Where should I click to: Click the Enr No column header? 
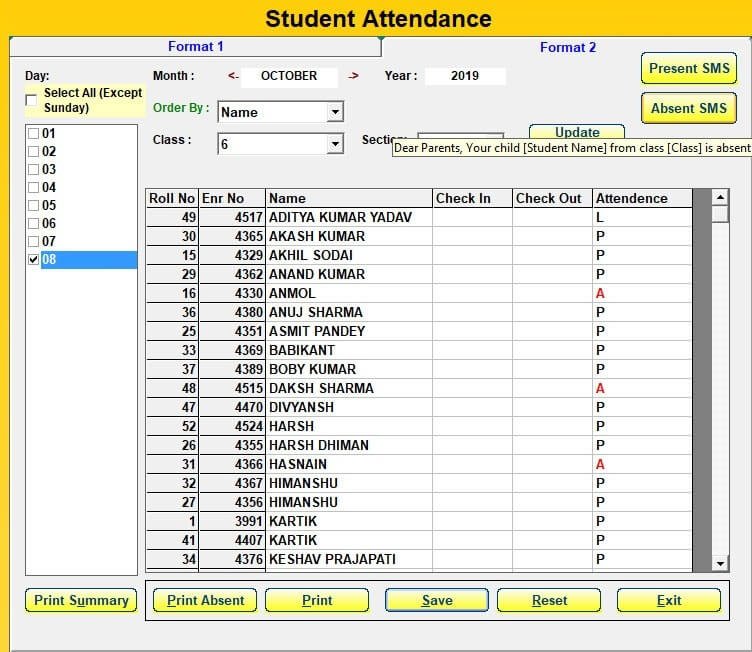(x=232, y=198)
